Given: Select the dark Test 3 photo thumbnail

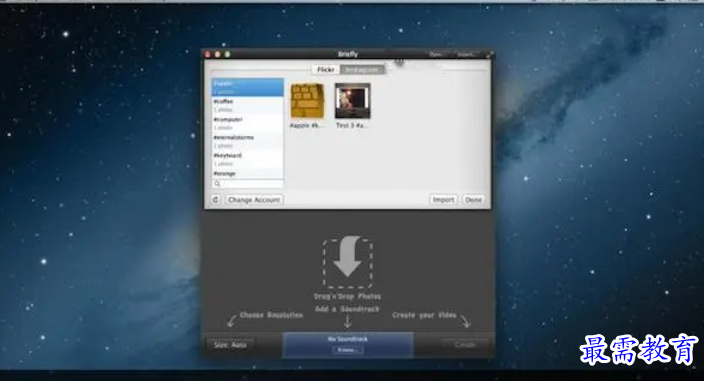Looking at the screenshot, I should [x=353, y=101].
